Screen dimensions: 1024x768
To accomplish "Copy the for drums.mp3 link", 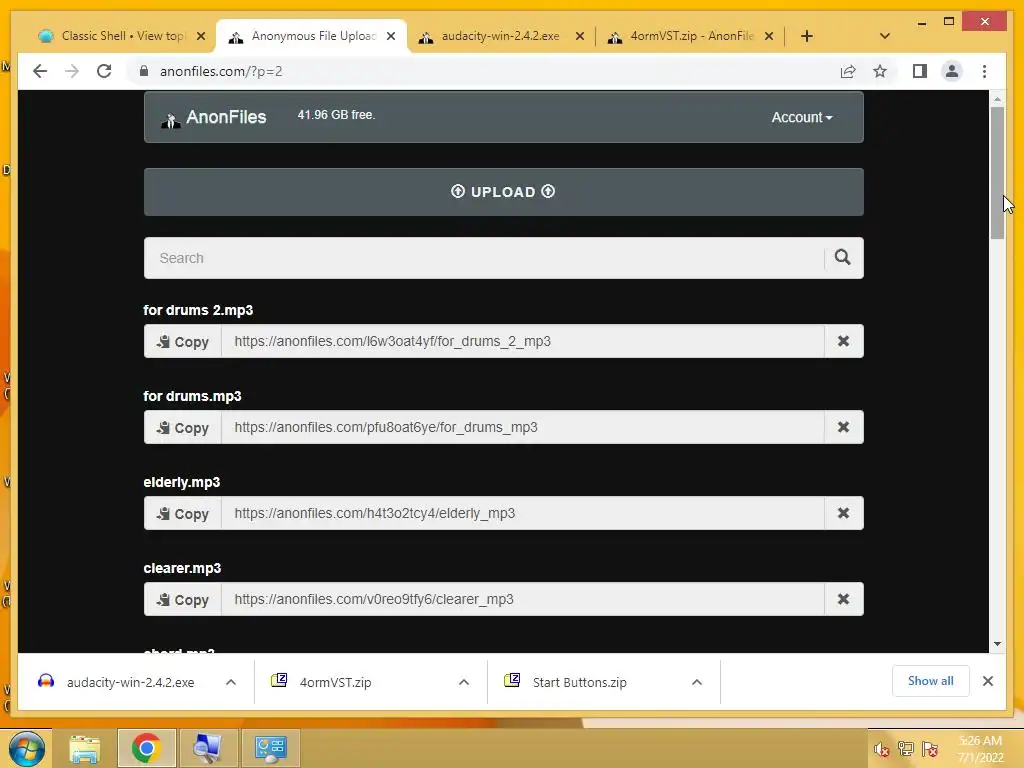I will (183, 427).
